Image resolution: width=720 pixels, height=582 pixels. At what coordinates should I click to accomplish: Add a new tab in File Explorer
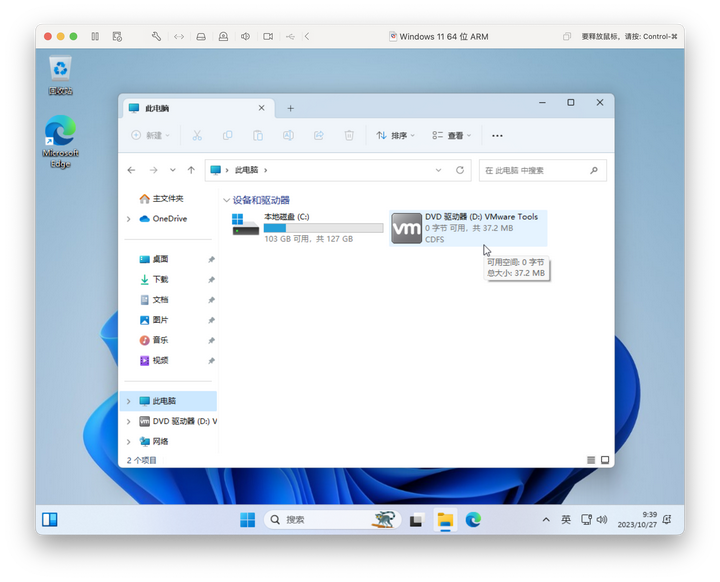tap(290, 108)
